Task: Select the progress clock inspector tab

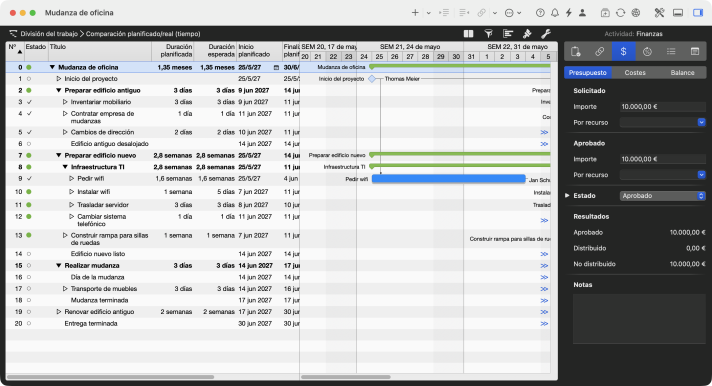Action: (647, 51)
